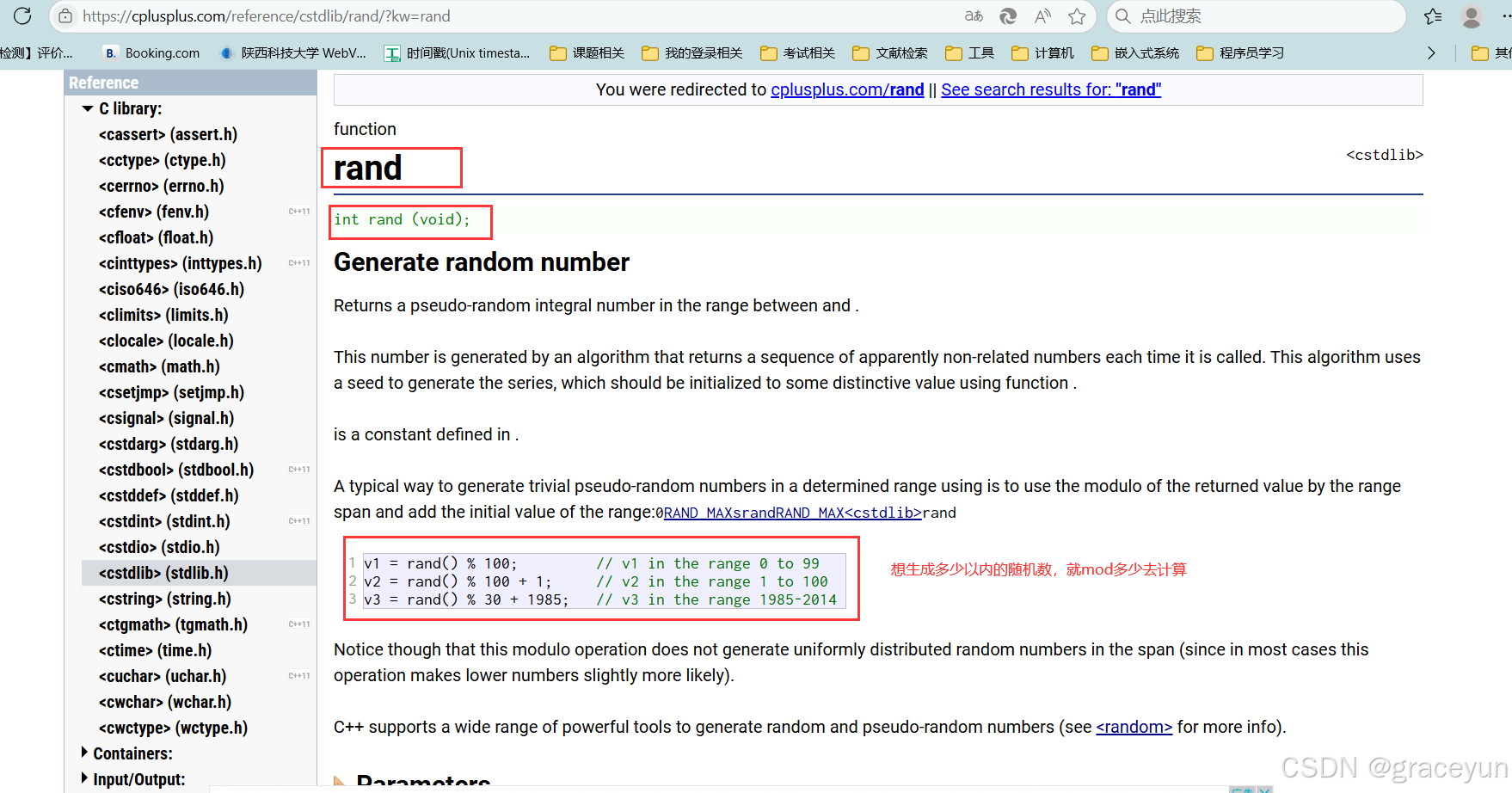Open 课题相关 bookmarks folder
Screen dimensions: 1512x793
click(587, 53)
